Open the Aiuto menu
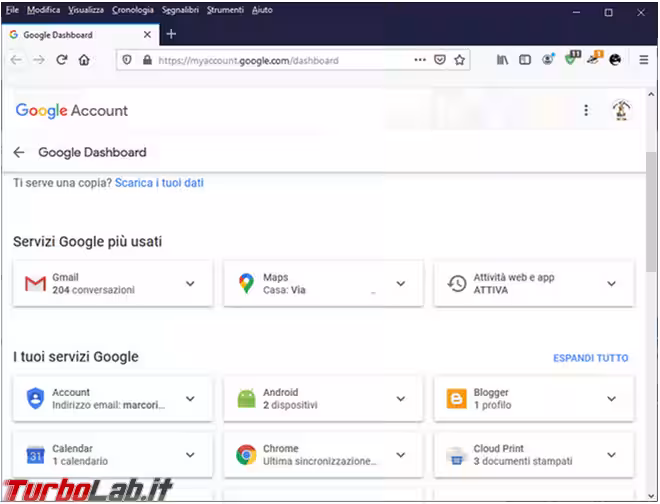The width and height of the screenshot is (660, 504). tap(262, 10)
